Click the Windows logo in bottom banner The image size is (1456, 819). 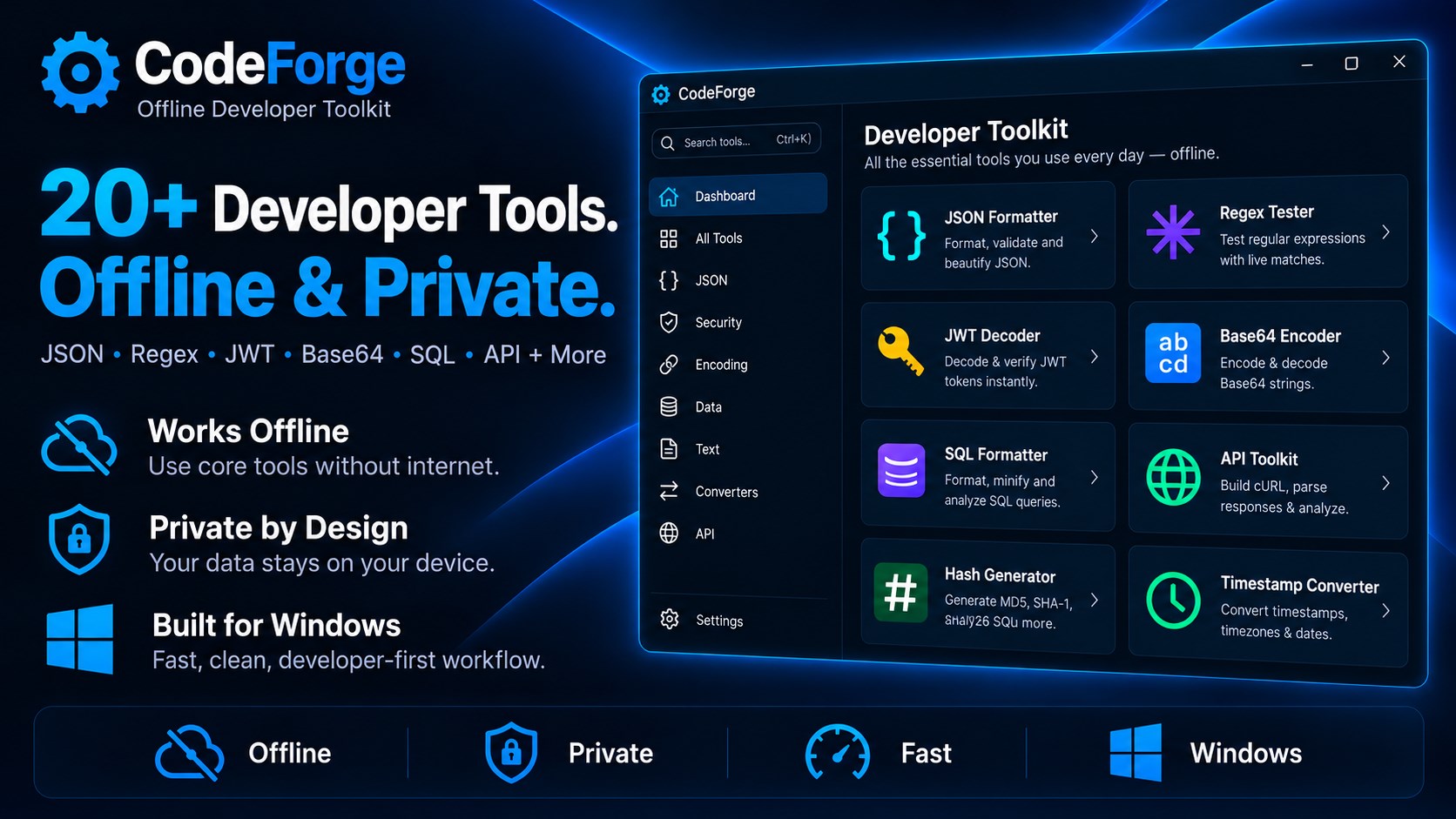click(1136, 752)
